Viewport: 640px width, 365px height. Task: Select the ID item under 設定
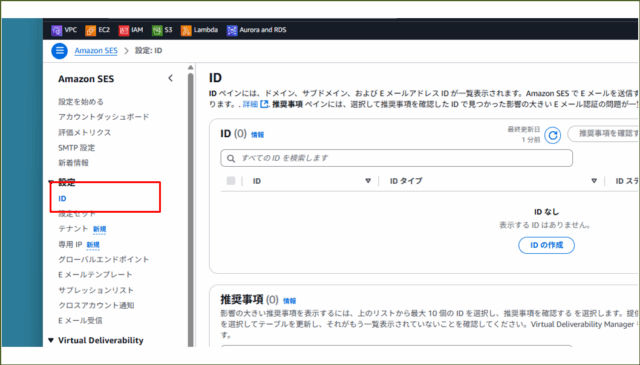[x=62, y=199]
